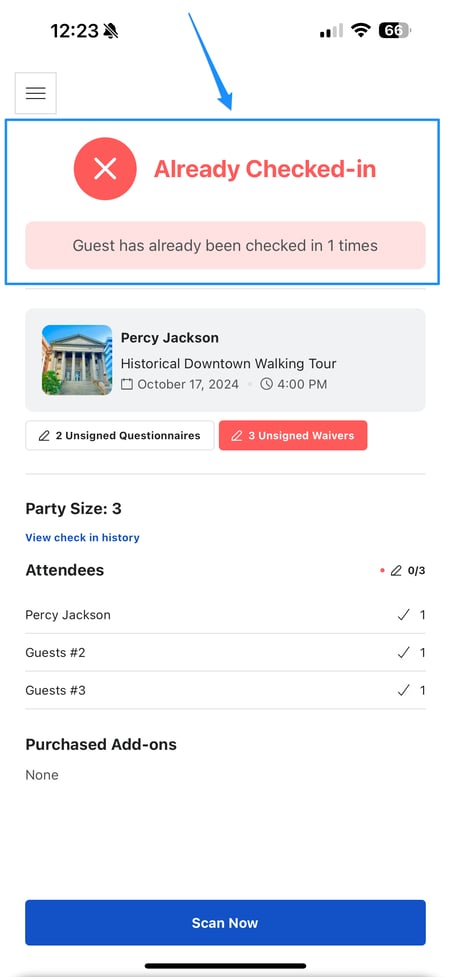This screenshot has height=977, width=451.
Task: Tap the clock icon beside 4:00 PM
Action: [266, 384]
